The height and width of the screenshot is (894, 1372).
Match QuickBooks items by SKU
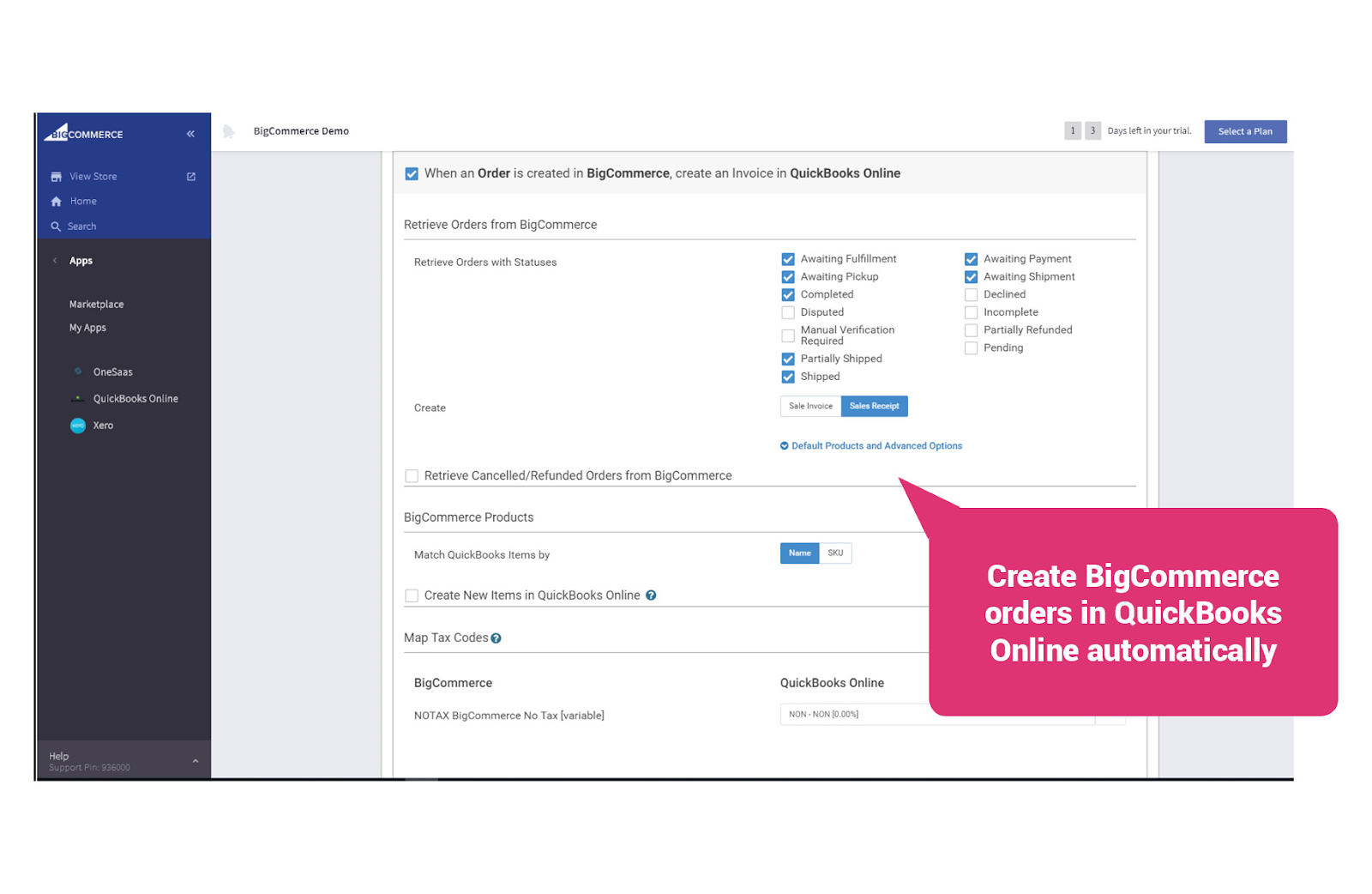835,553
